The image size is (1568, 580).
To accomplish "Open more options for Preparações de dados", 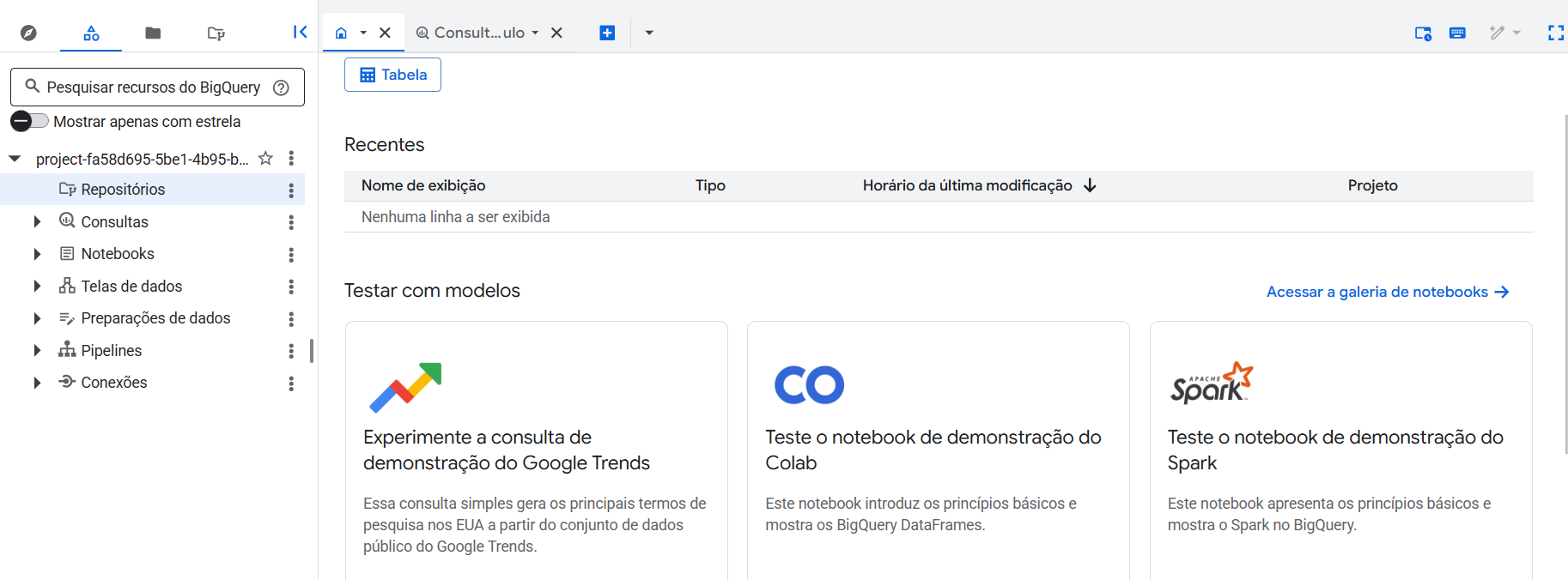I will click(x=291, y=319).
